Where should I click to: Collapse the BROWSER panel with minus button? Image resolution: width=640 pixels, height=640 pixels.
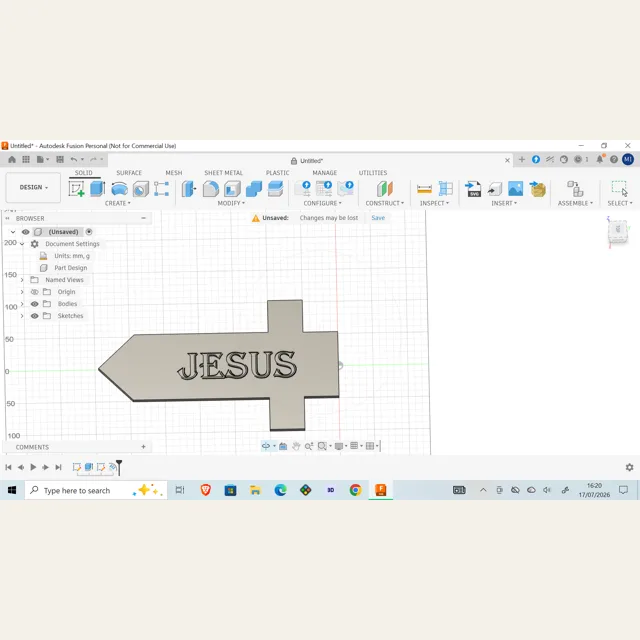[144, 218]
